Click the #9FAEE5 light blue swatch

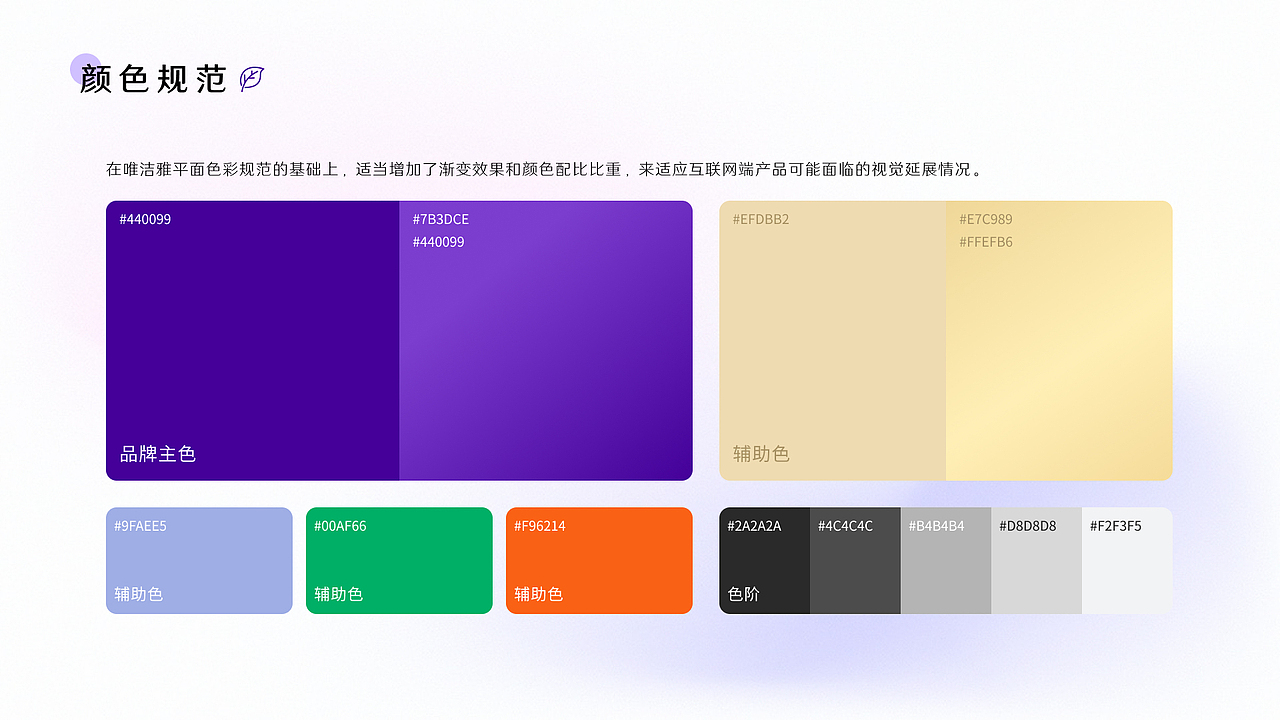(199, 560)
